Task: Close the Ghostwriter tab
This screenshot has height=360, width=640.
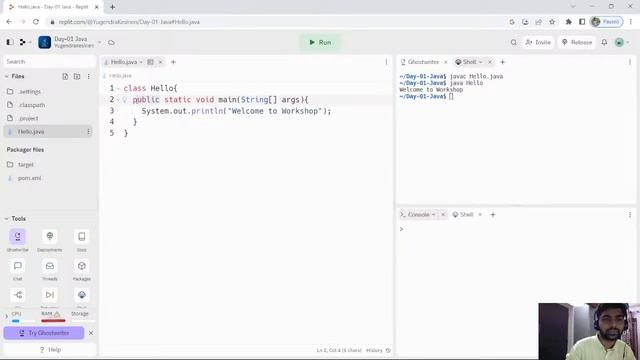Action: [x=446, y=62]
